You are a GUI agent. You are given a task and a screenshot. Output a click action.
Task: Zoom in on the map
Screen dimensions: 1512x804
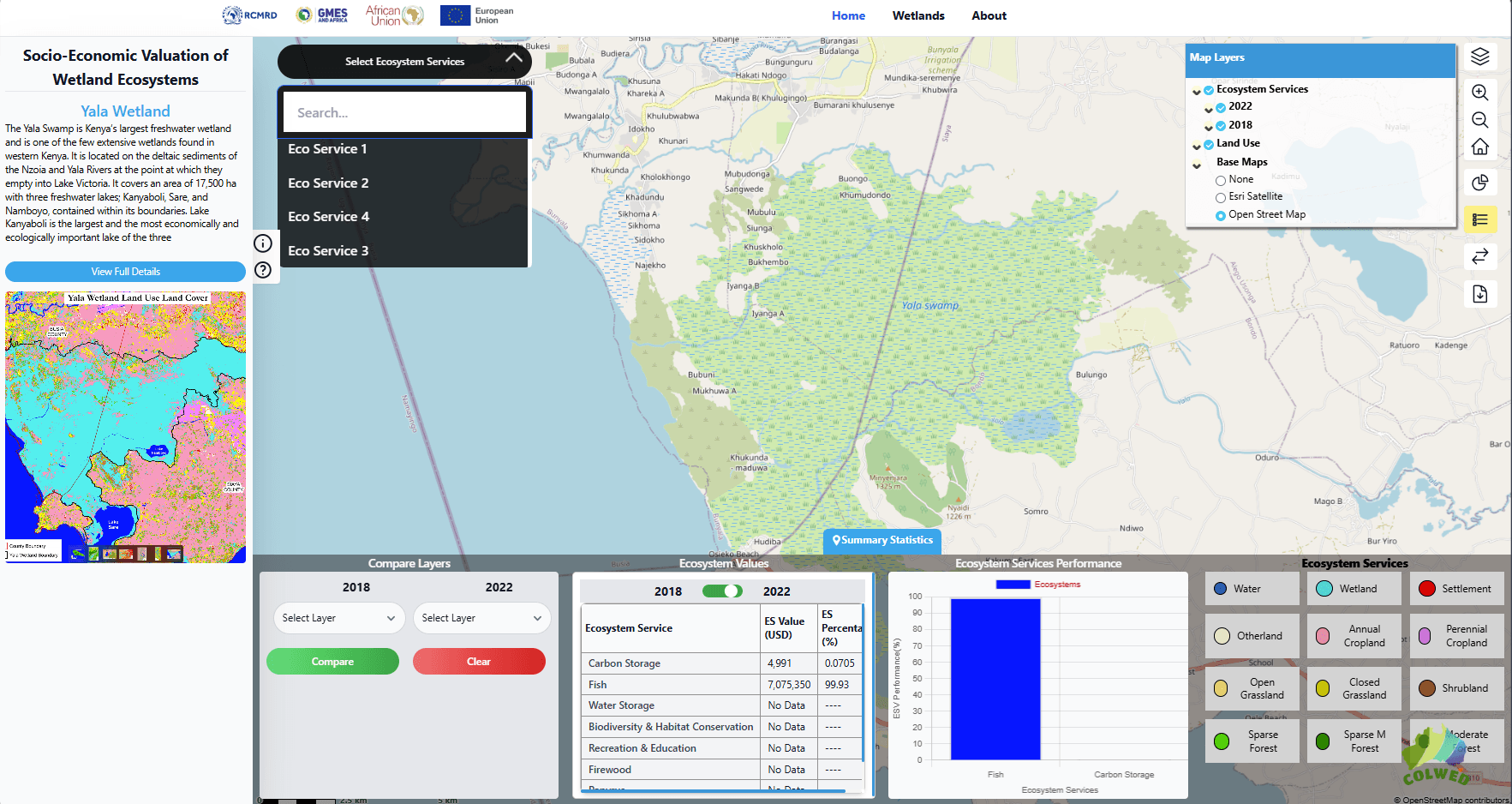pos(1479,93)
